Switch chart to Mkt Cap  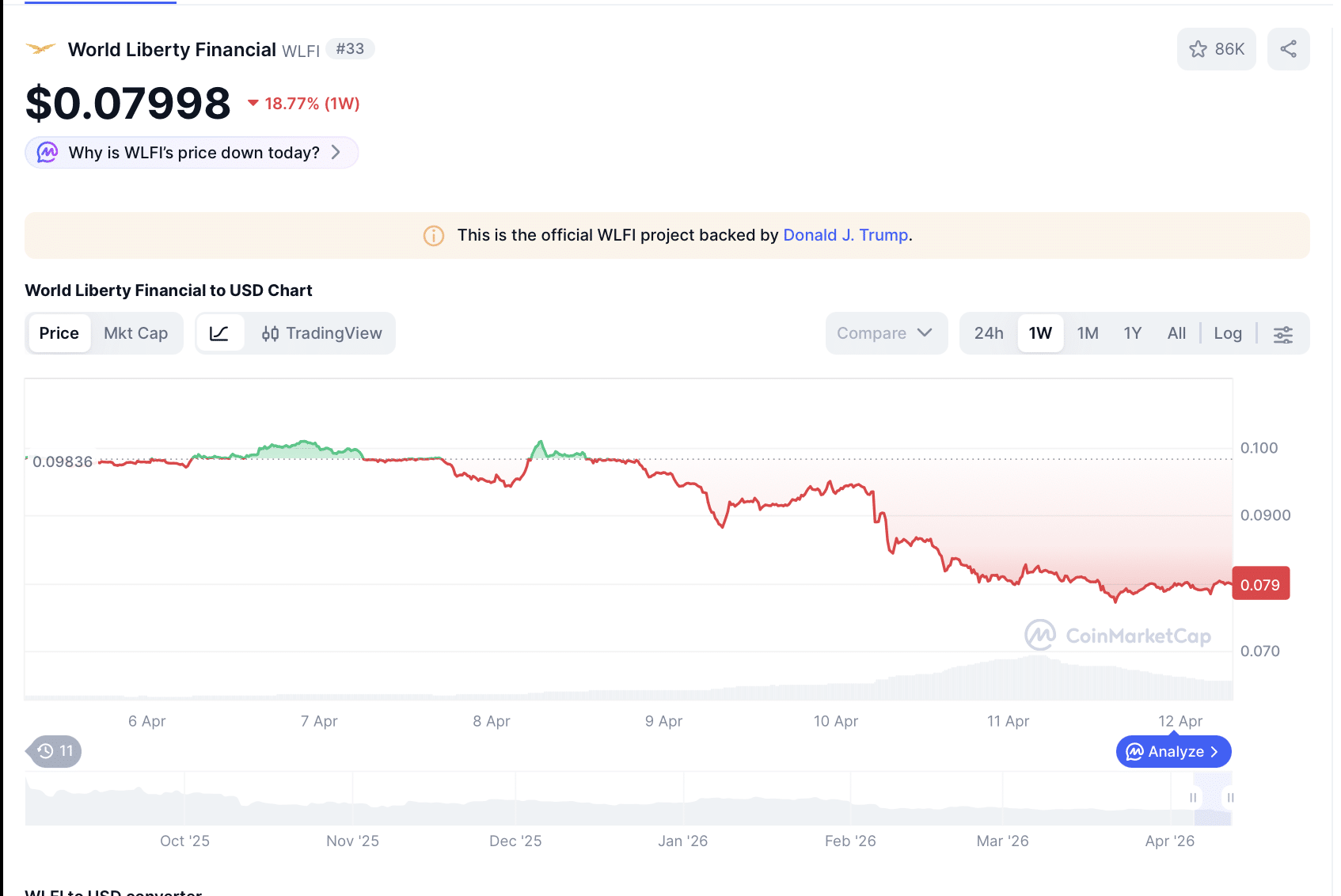136,333
